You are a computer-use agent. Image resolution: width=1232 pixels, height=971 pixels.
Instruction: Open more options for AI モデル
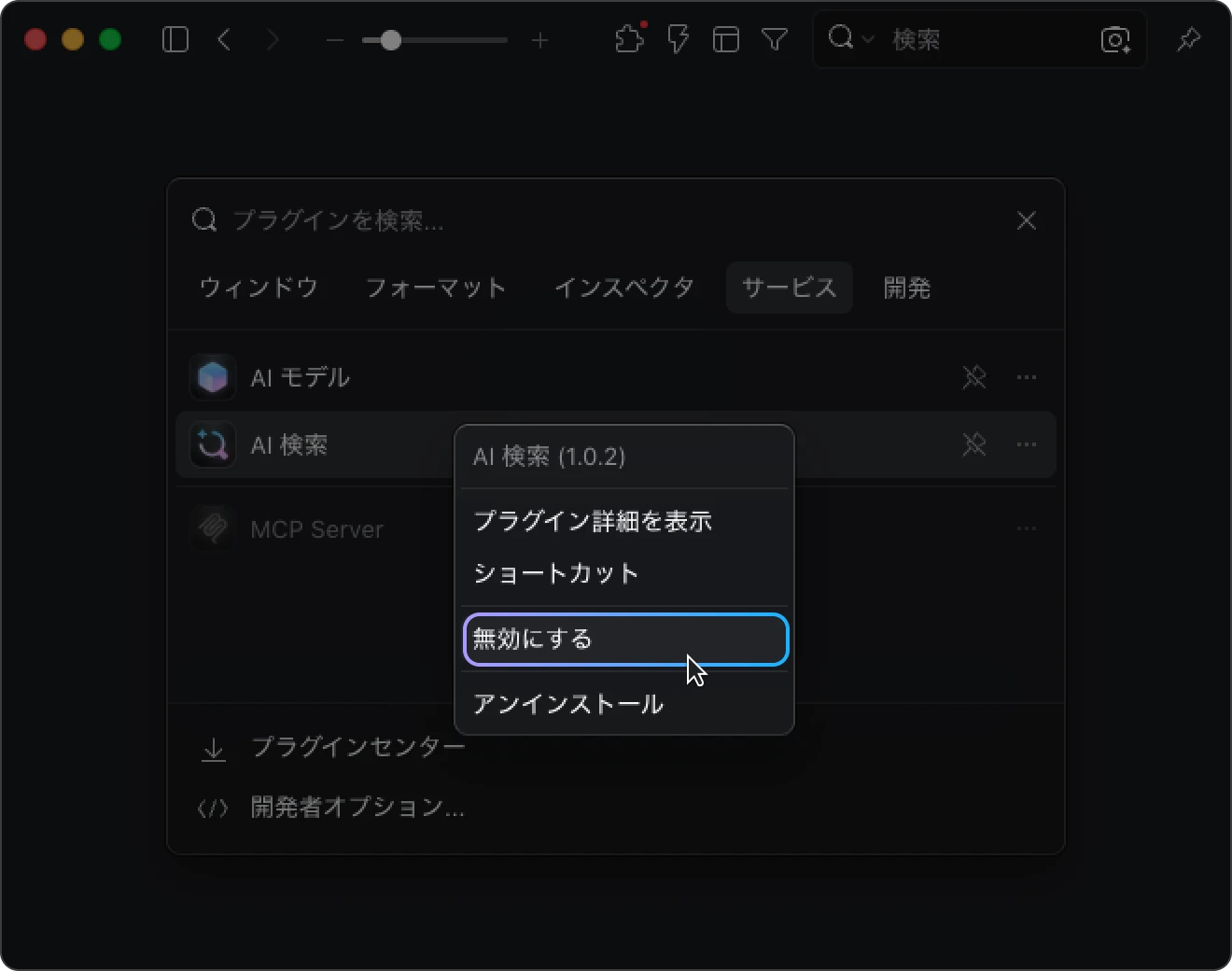1027,377
